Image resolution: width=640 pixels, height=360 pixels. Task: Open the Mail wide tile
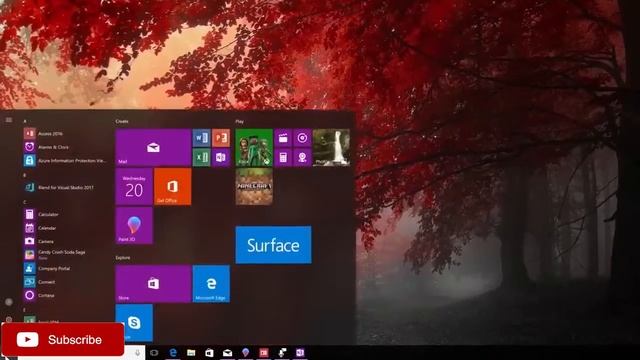point(153,148)
